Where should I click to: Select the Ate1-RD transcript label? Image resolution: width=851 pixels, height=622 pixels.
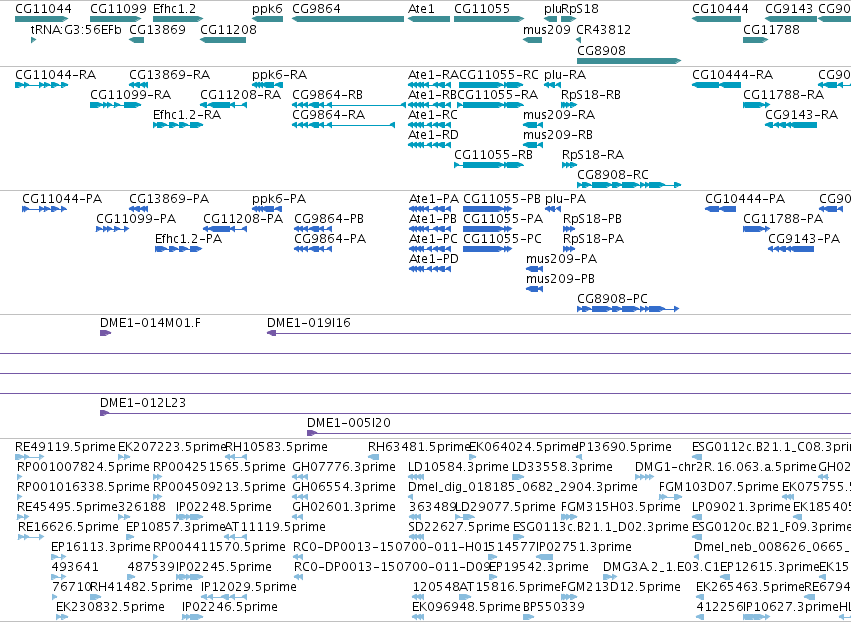click(x=433, y=135)
